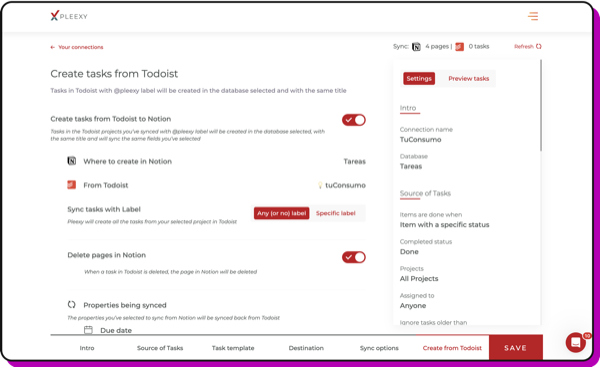Click the calendar icon beside Due date
The image size is (600, 367).
click(88, 330)
